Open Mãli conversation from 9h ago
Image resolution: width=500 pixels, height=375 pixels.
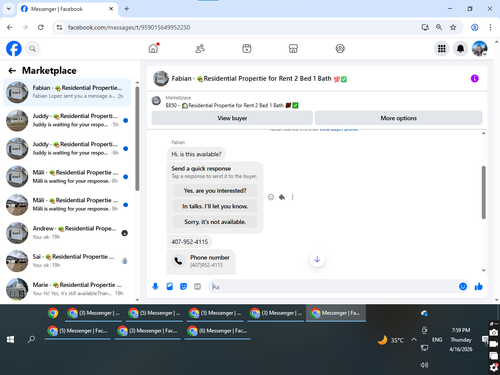coord(67,205)
